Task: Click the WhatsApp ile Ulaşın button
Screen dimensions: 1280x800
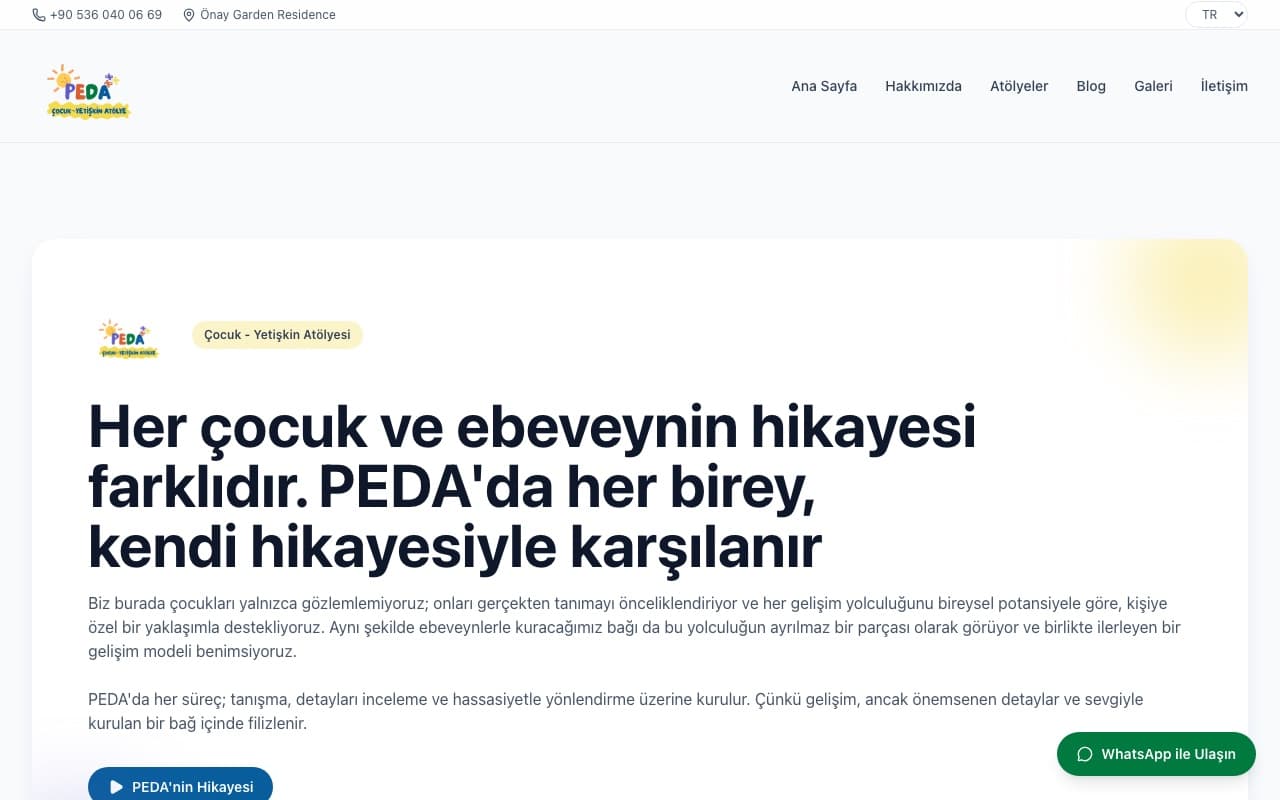Action: tap(1156, 754)
